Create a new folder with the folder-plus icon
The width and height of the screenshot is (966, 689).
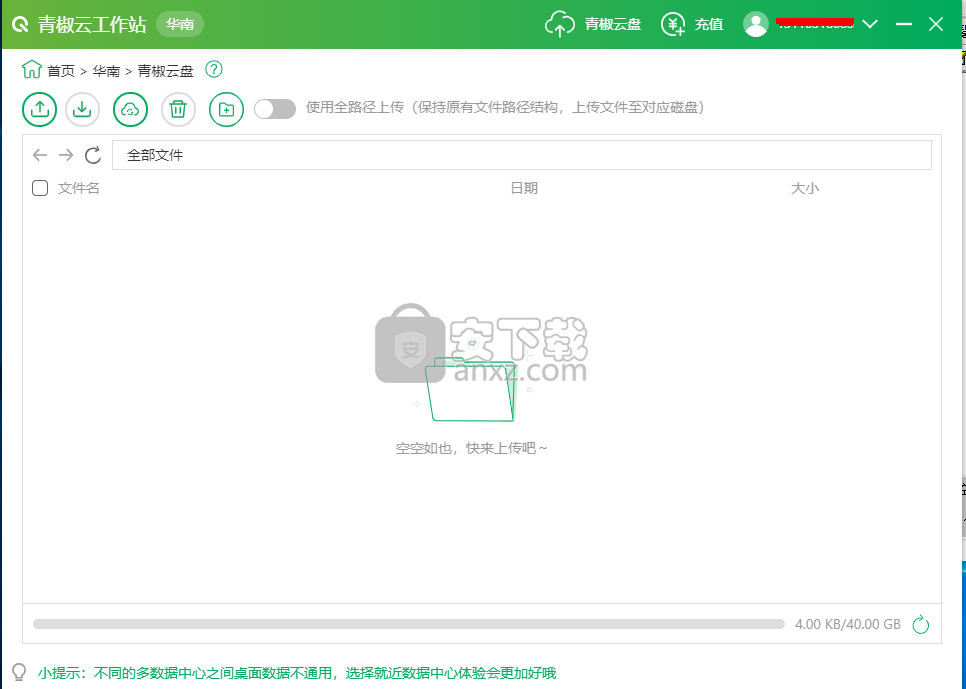tap(226, 110)
